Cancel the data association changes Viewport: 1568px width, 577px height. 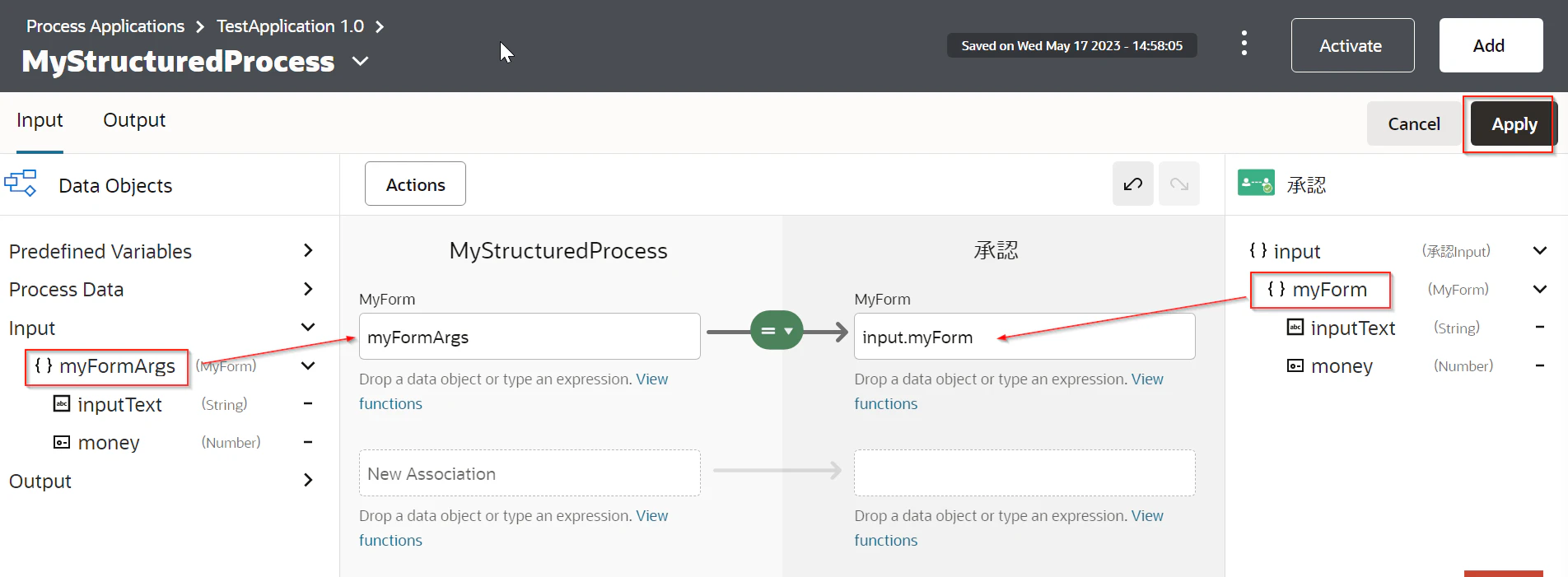pos(1414,123)
